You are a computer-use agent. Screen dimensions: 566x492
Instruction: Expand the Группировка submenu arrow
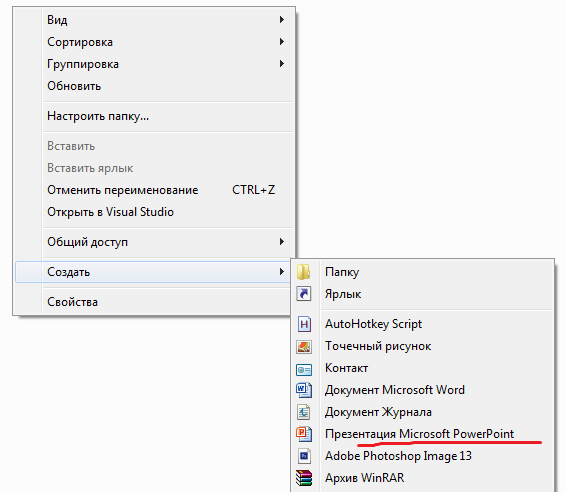pos(282,64)
